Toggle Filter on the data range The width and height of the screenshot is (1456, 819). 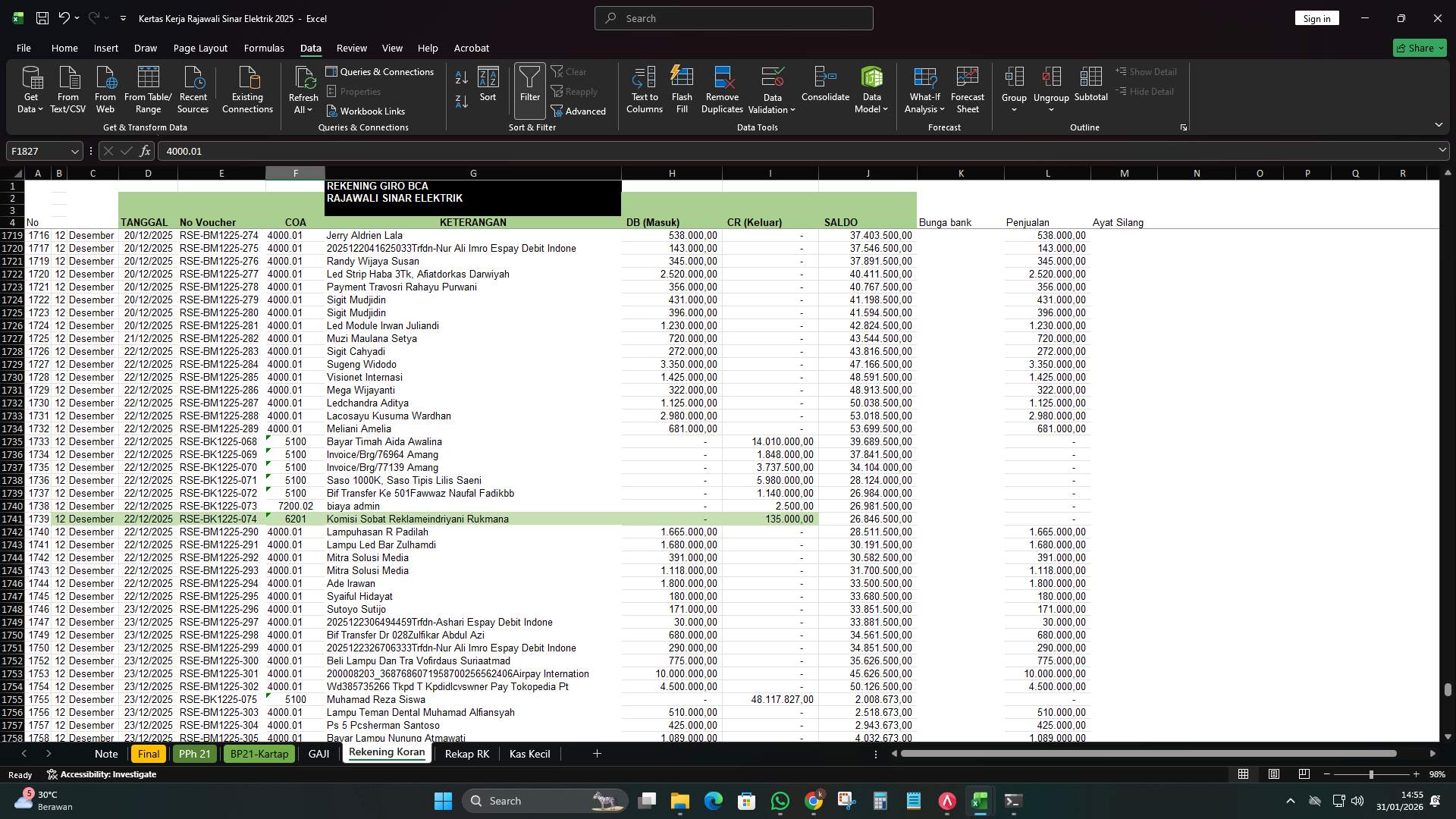tap(529, 87)
